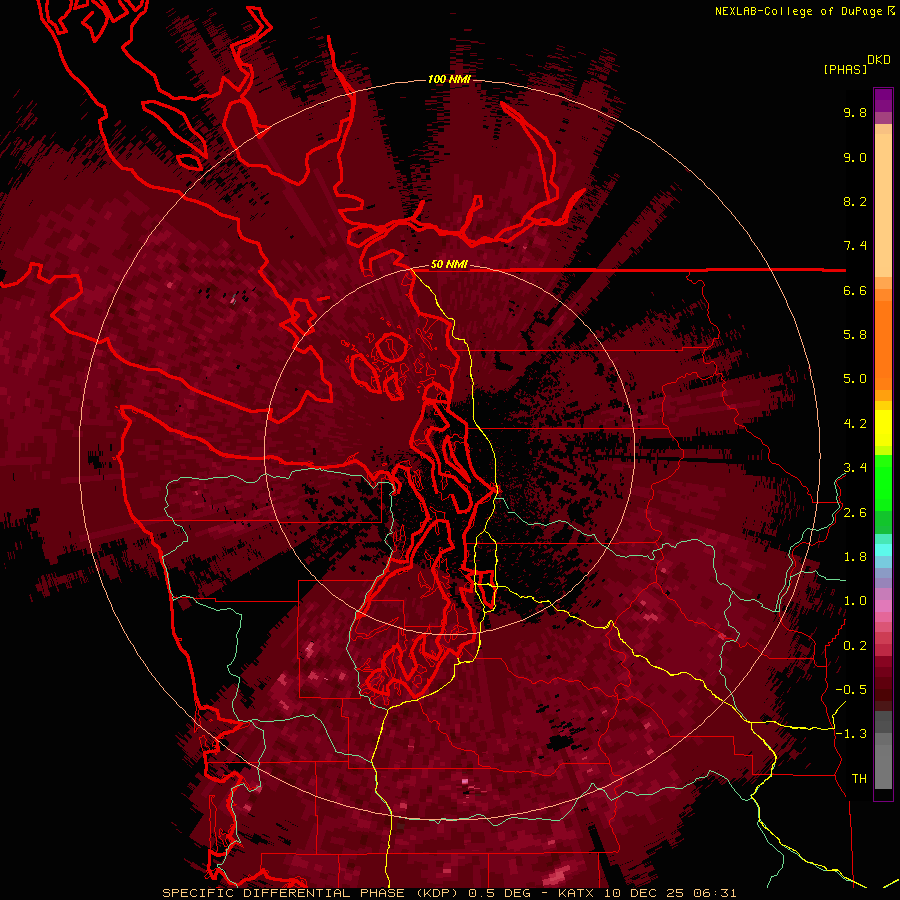
Task: Click the 1.0 scale value
Action: click(x=855, y=601)
